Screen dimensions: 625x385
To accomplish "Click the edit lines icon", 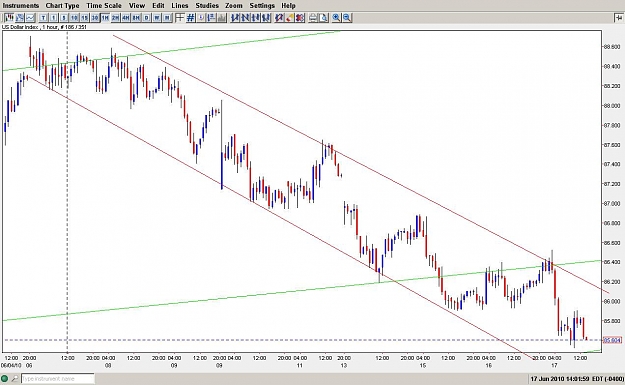I will (x=279, y=18).
